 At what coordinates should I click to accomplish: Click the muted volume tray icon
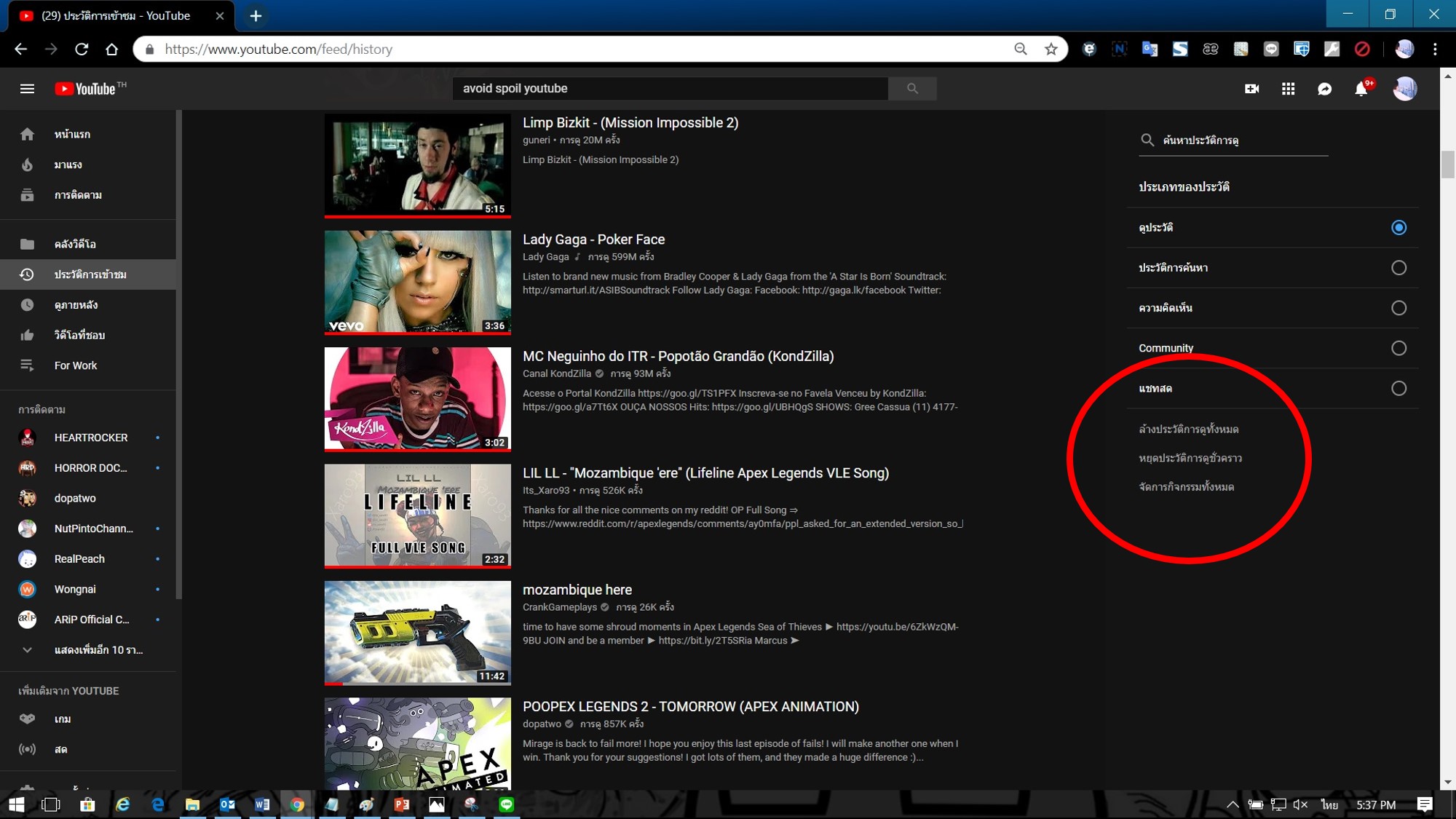tap(1300, 804)
